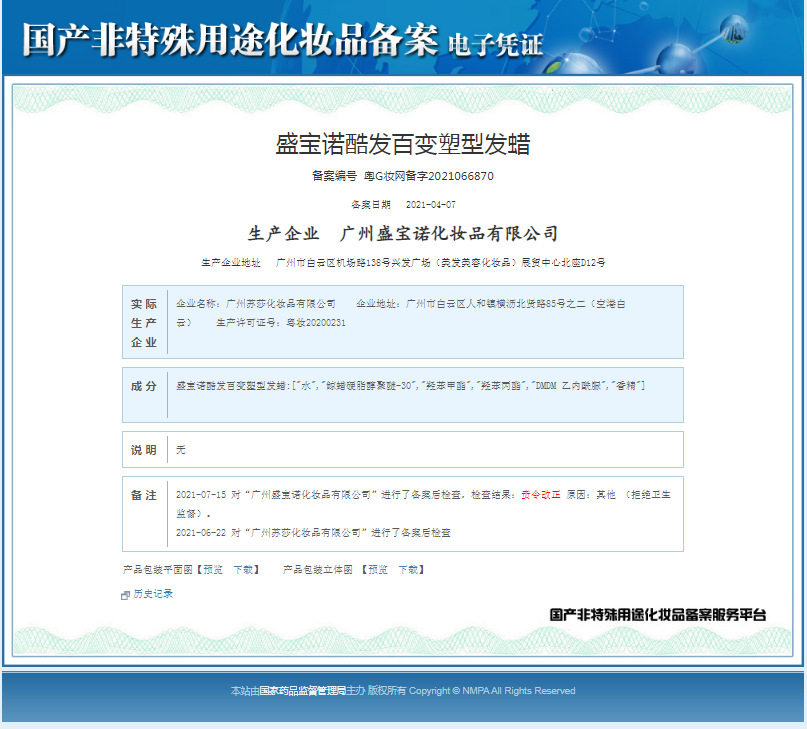
Task: Click the 说明 section label
Action: pyautogui.click(x=144, y=450)
